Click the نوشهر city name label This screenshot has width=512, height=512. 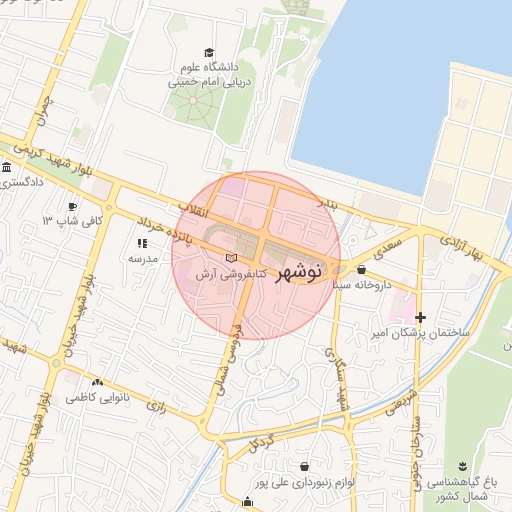point(298,272)
